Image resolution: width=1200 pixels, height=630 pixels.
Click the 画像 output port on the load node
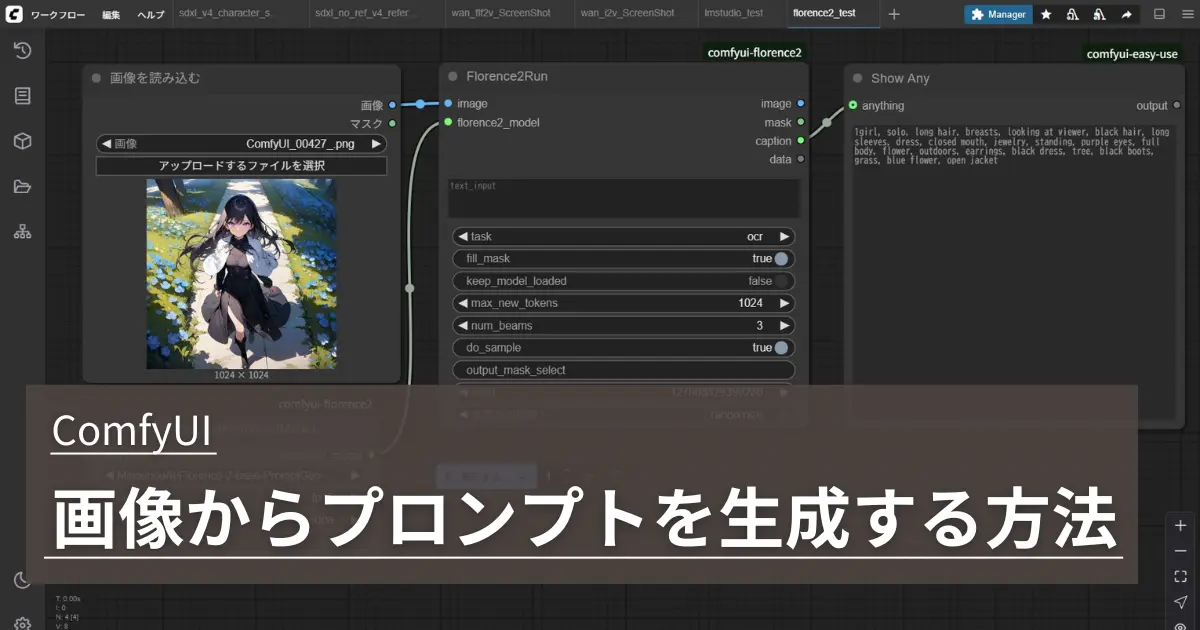(x=392, y=104)
